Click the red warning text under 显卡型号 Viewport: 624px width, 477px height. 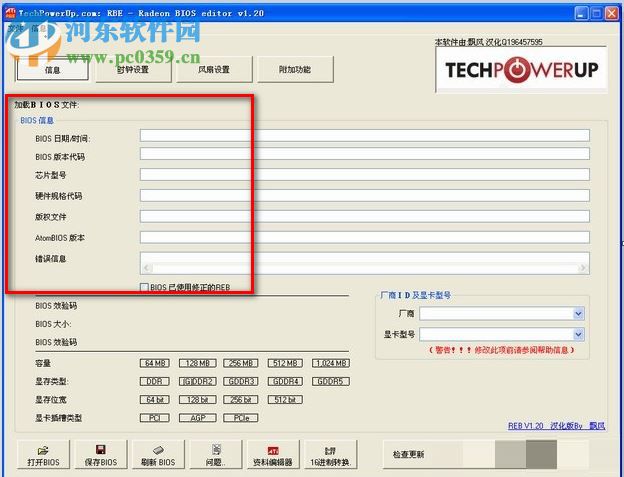501,350
